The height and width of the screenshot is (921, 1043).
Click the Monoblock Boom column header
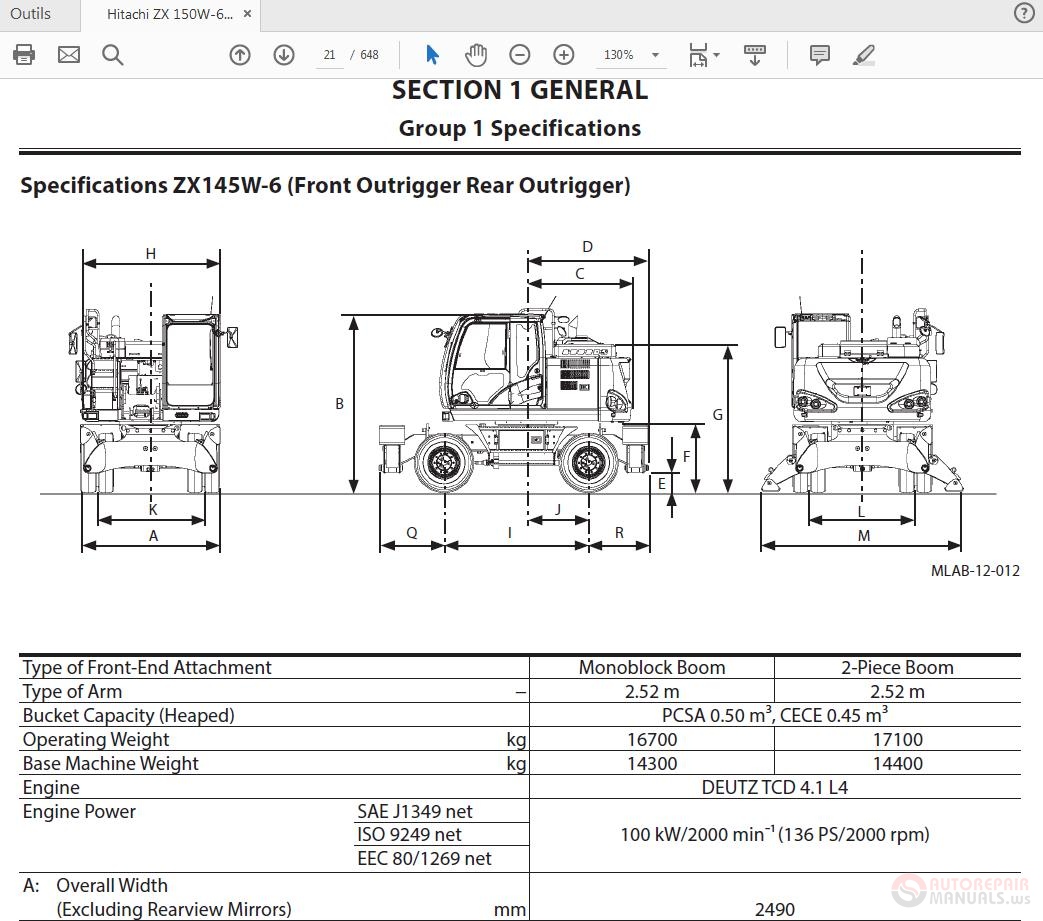point(652,668)
